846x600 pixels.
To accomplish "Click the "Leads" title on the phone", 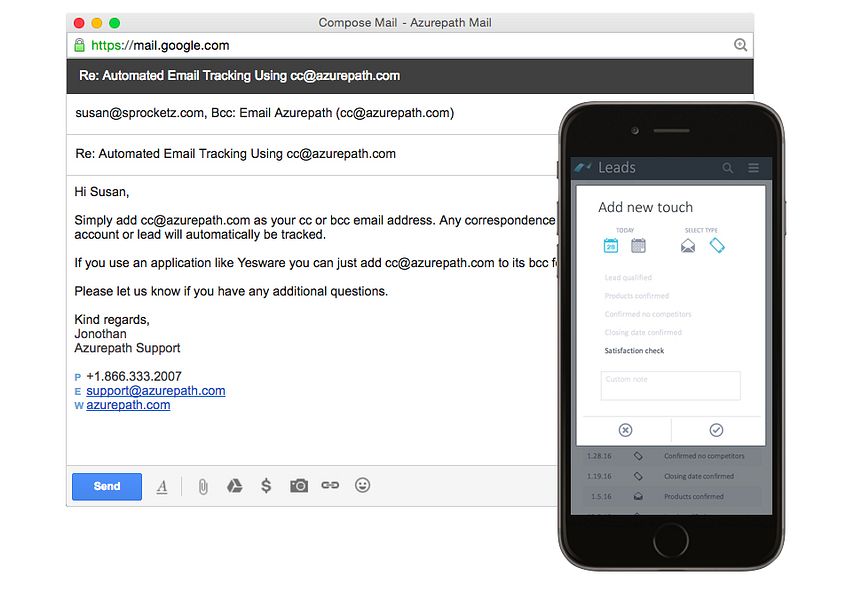I will [617, 168].
